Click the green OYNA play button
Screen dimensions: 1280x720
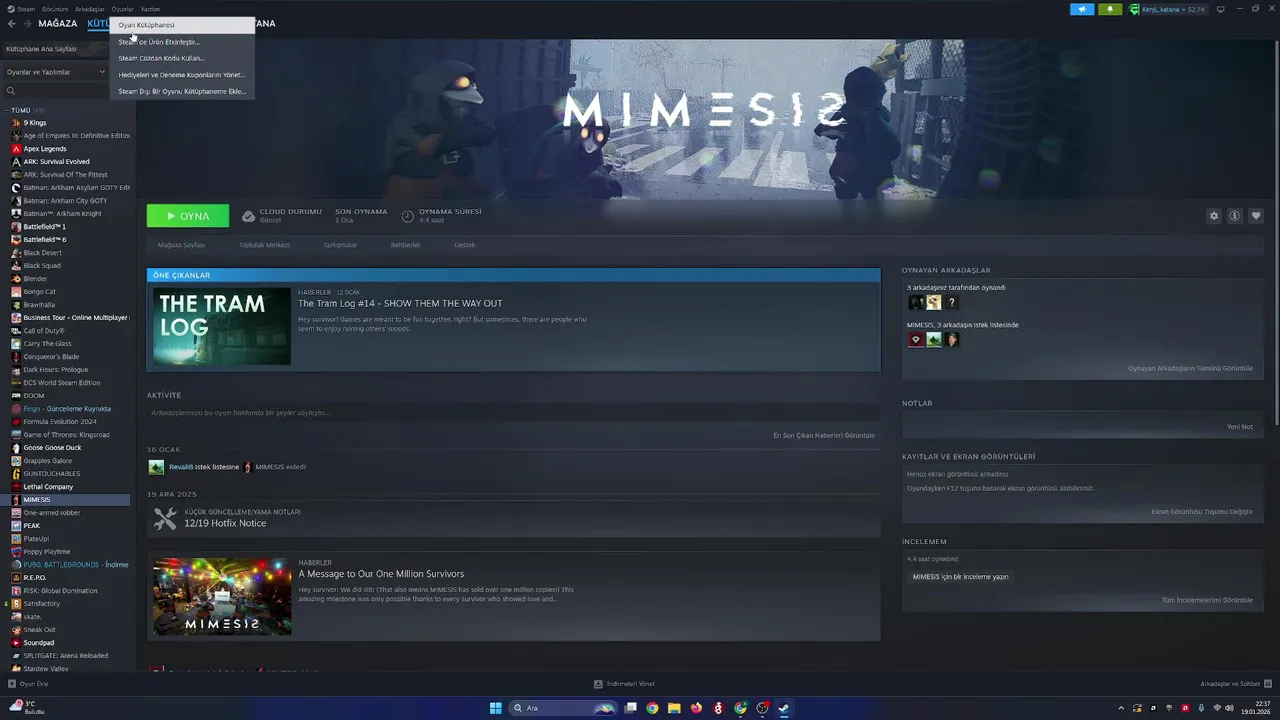click(x=188, y=216)
